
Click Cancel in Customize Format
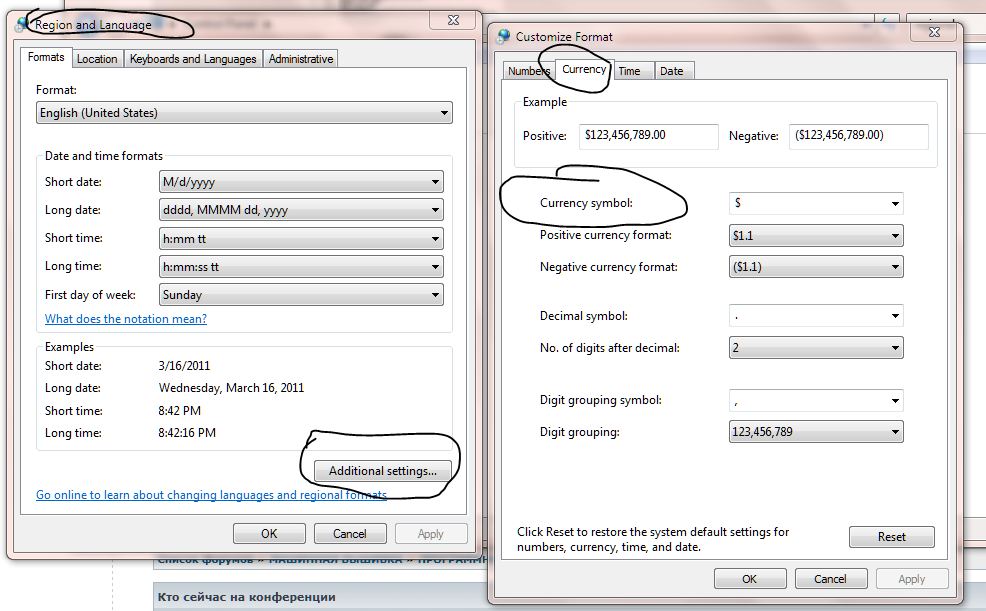point(831,579)
